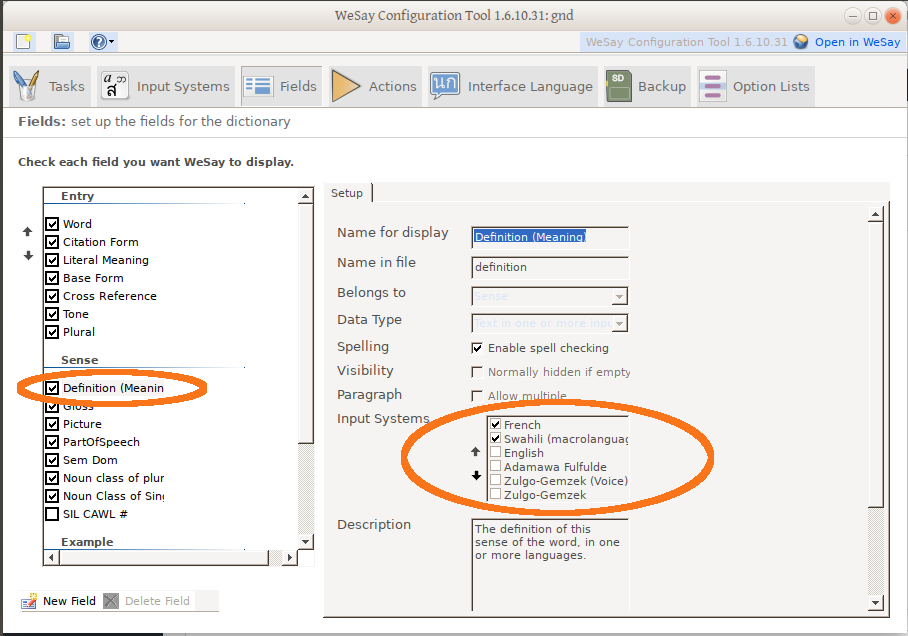The width and height of the screenshot is (908, 636).
Task: Click the Description text box
Action: [x=550, y=564]
